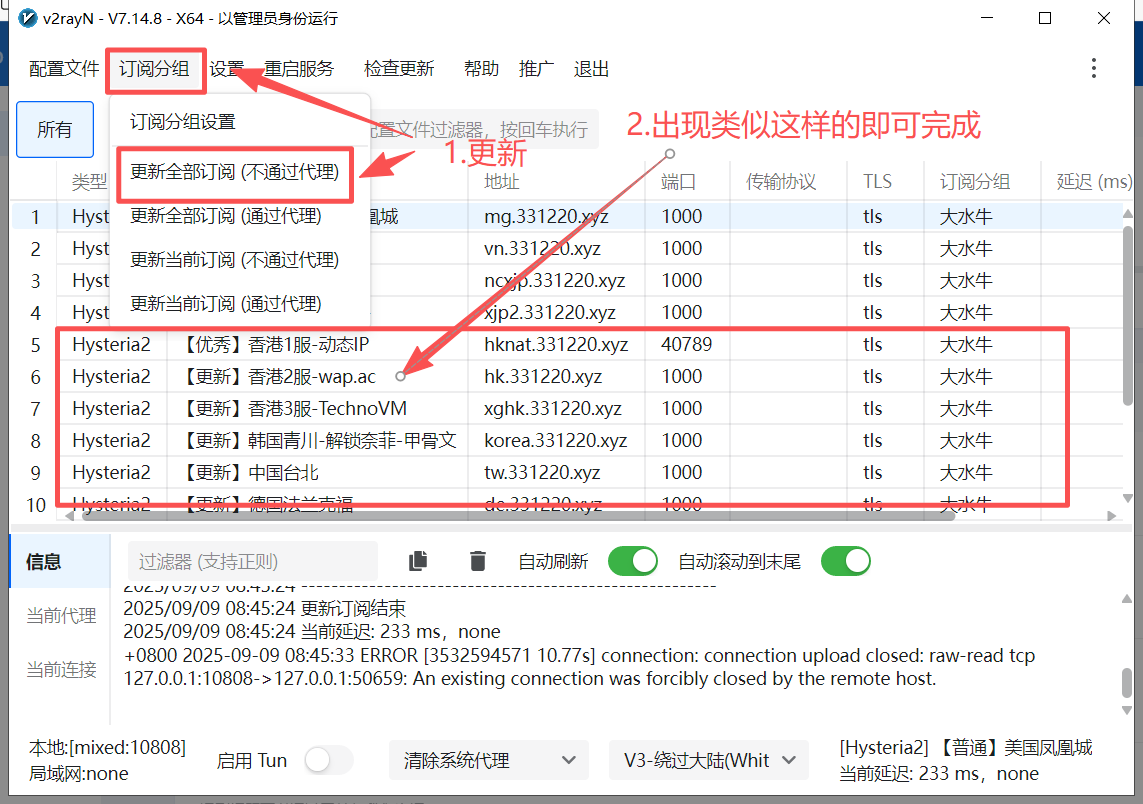
Task: Select 更新全部订阅 (不通过代理) menu entry
Action: click(x=234, y=172)
